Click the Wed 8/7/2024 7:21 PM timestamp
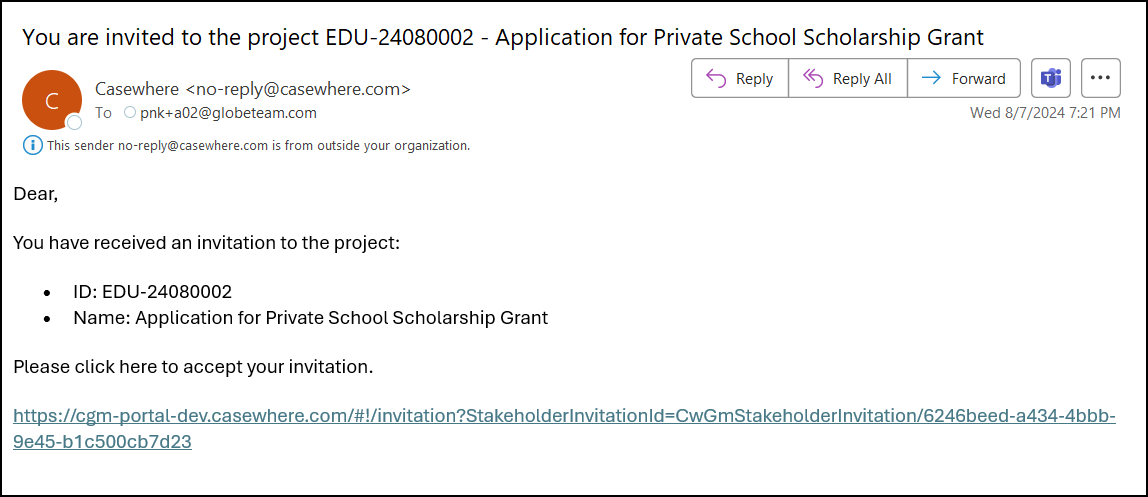Image resolution: width=1148 pixels, height=497 pixels. pyautogui.click(x=1045, y=113)
